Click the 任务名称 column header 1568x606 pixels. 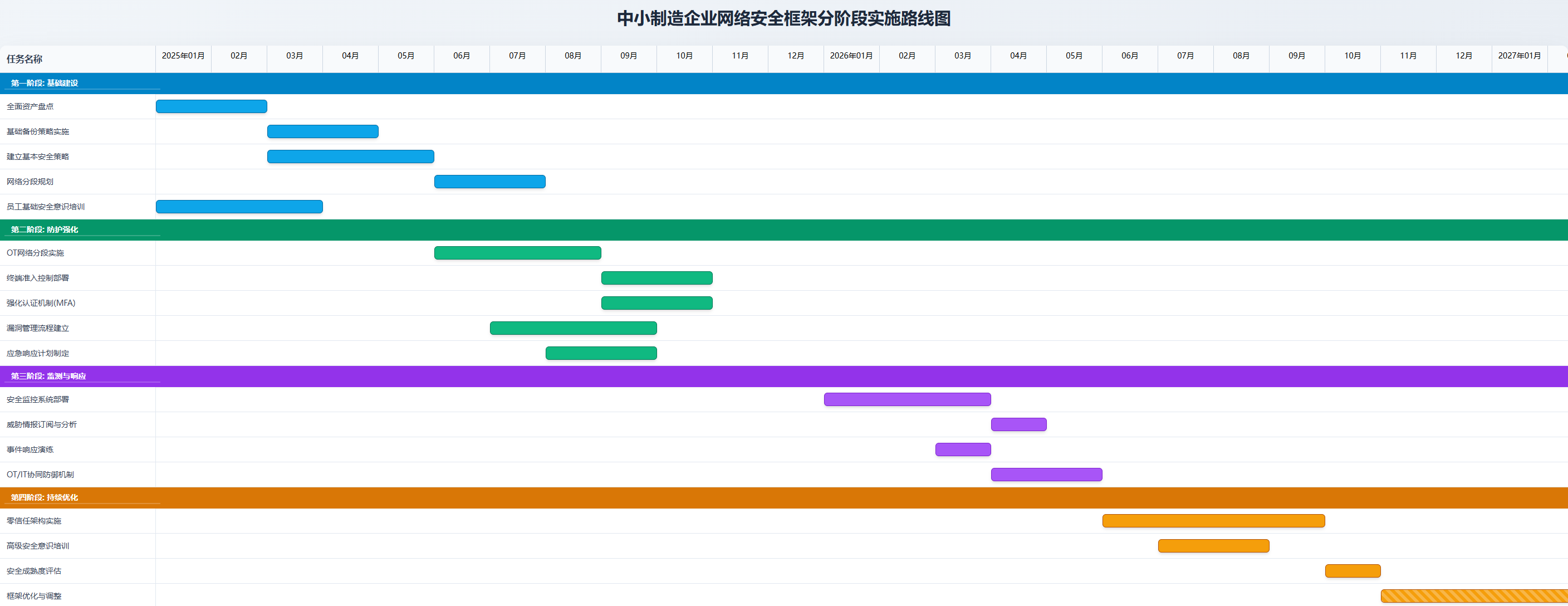[24, 59]
